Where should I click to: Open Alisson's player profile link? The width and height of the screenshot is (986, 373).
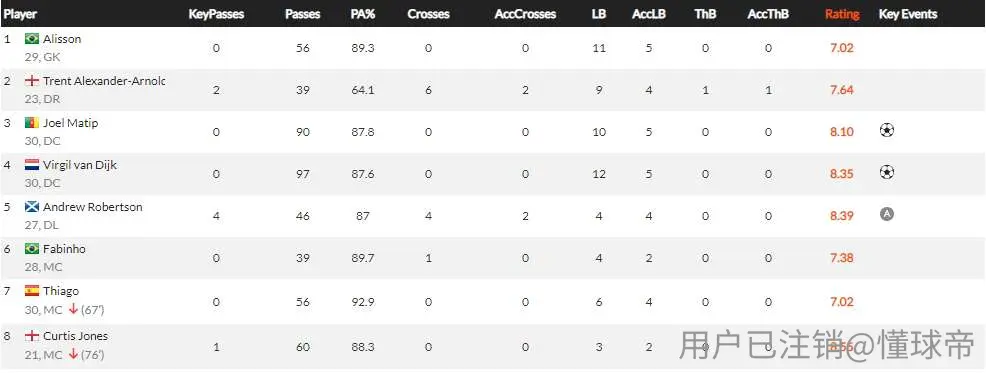pos(62,39)
